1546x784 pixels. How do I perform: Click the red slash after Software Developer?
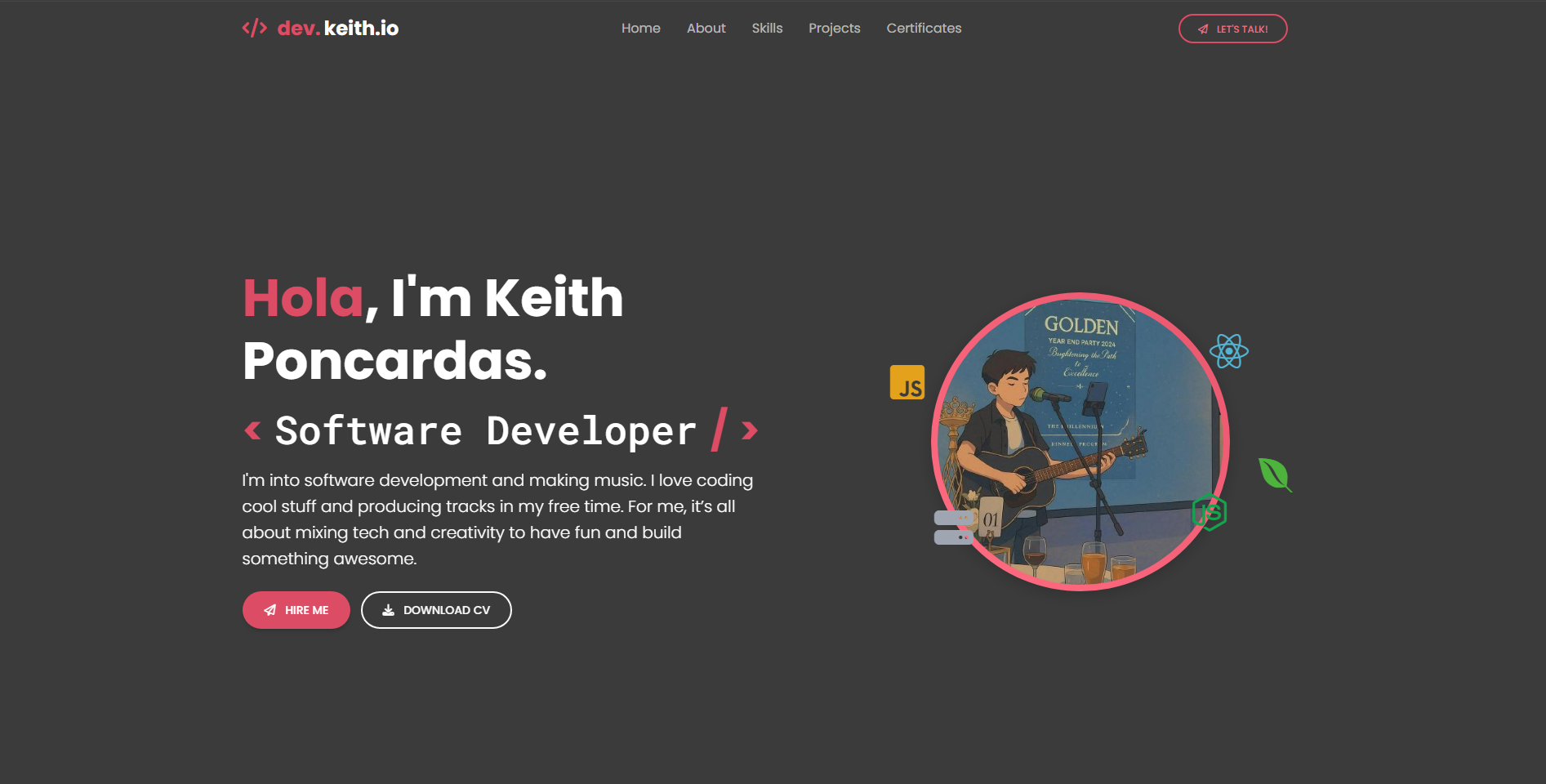(720, 430)
